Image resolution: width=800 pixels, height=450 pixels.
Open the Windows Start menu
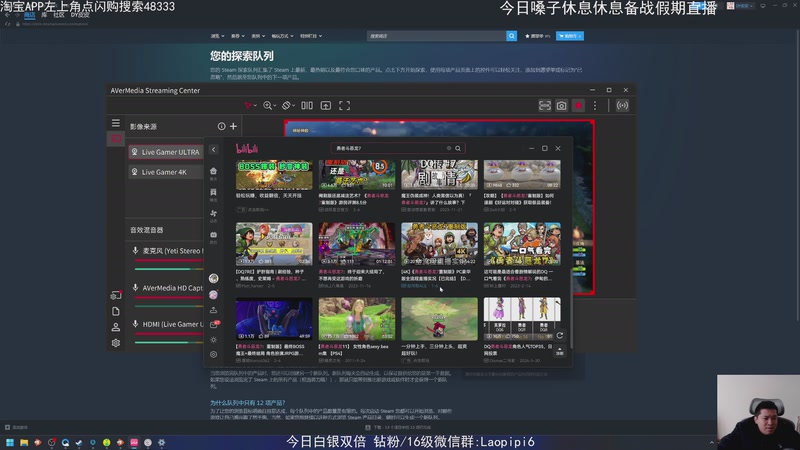click(x=10, y=442)
